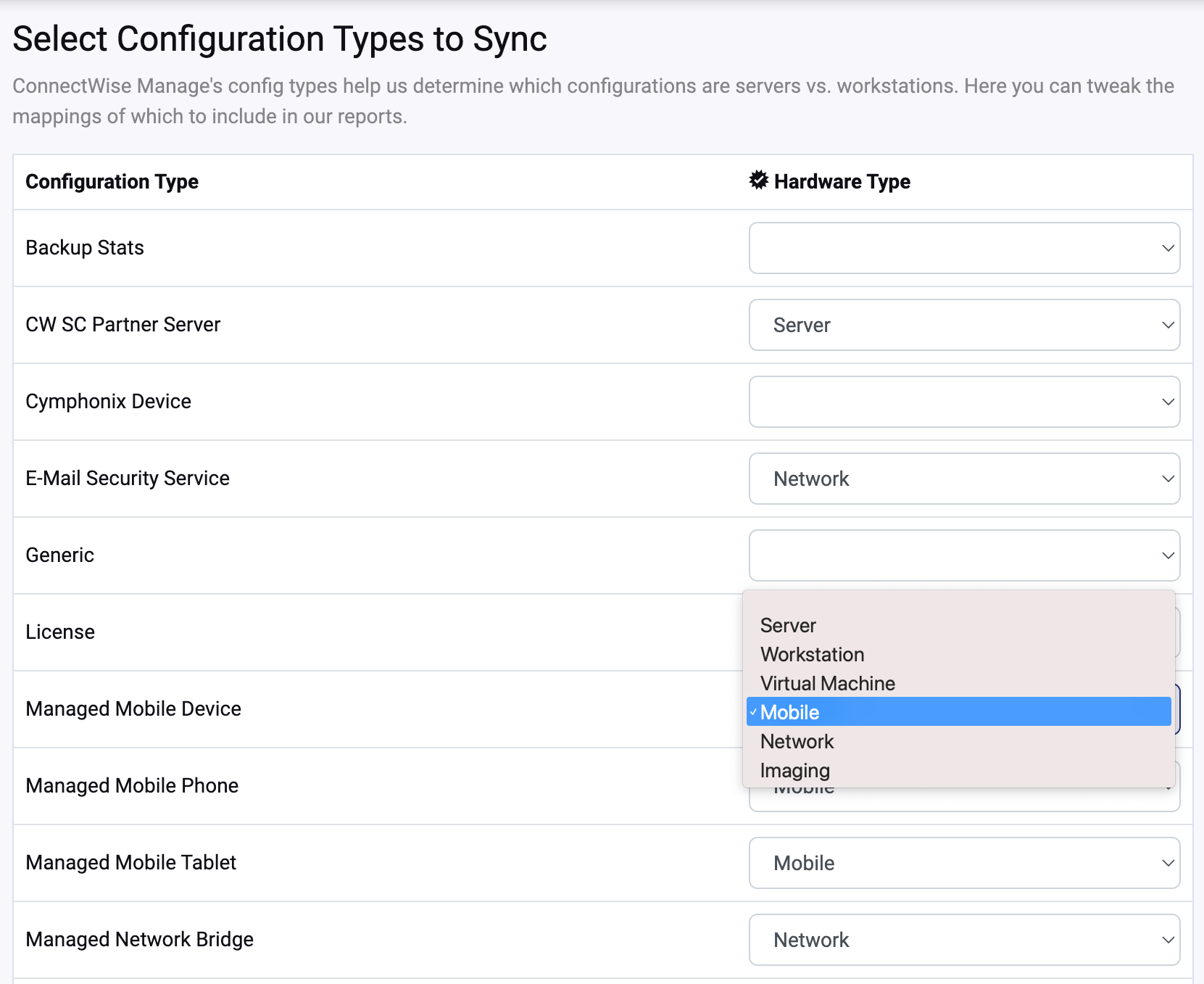This screenshot has width=1204, height=984.
Task: Select Server from the open dropdown list
Action: [788, 625]
